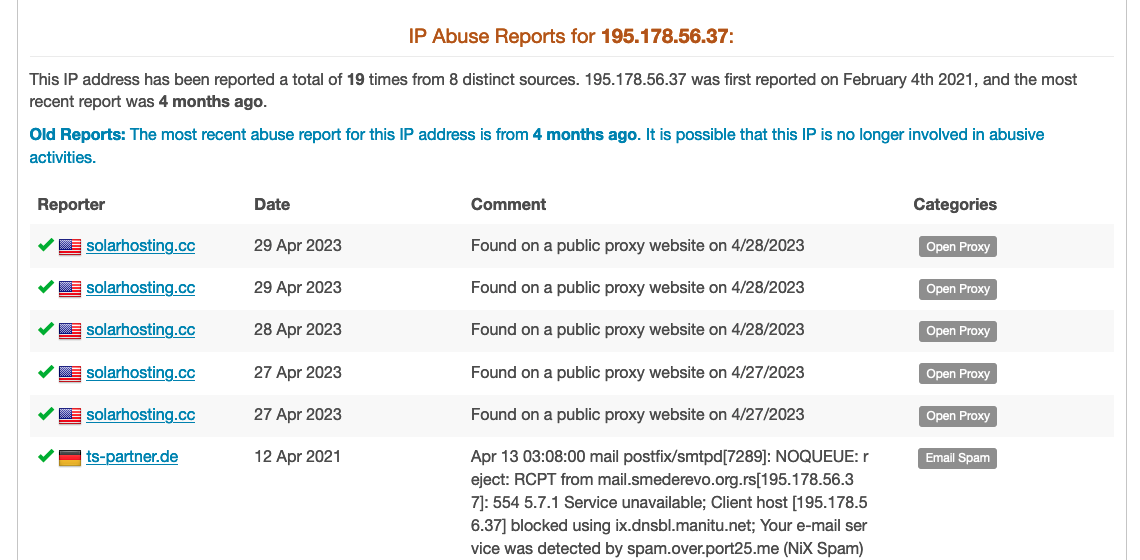This screenshot has width=1140, height=560.
Task: Click the green checkmark in the second 29 Apr row
Action: [x=46, y=287]
